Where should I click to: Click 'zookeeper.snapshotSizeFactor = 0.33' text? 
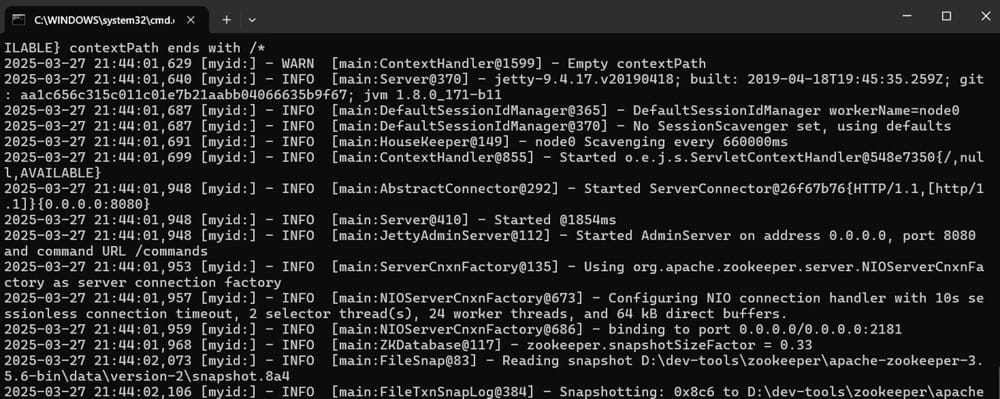tap(669, 345)
